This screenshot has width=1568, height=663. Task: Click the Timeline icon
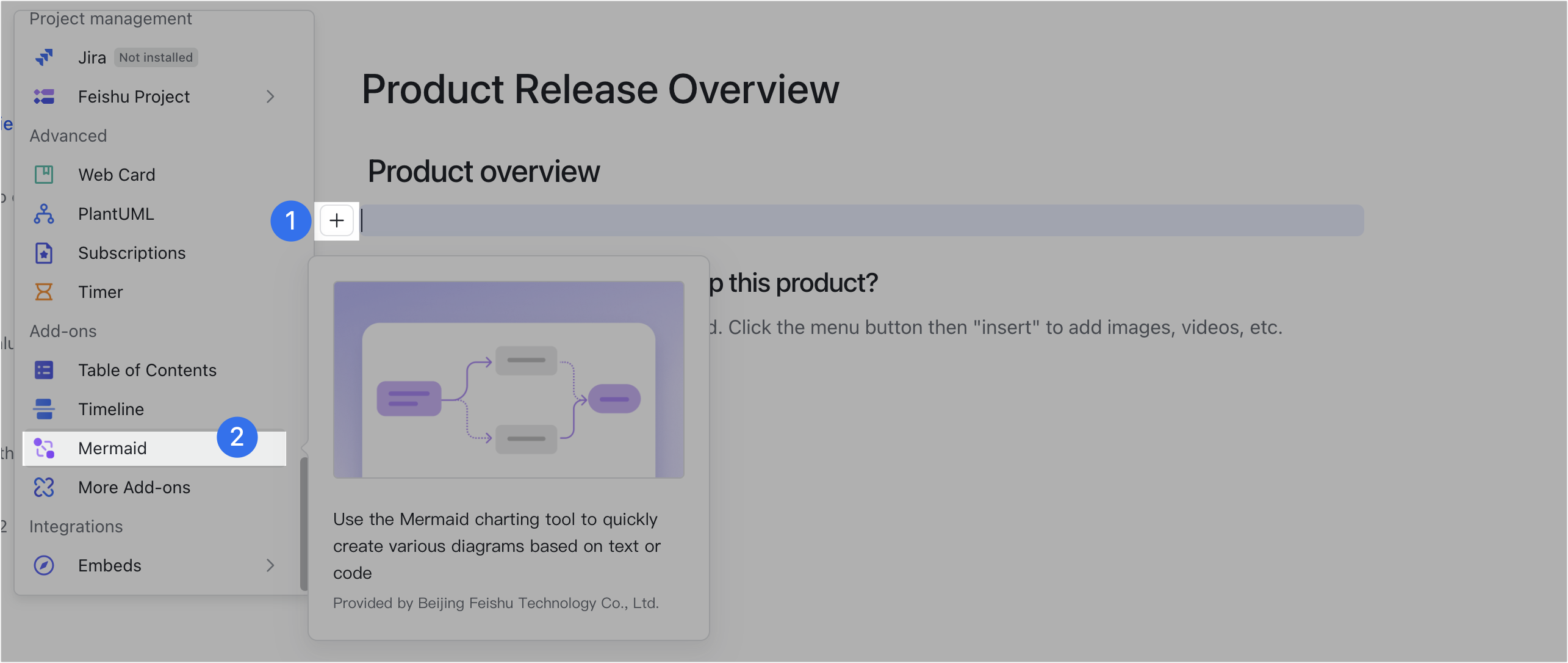click(x=44, y=409)
